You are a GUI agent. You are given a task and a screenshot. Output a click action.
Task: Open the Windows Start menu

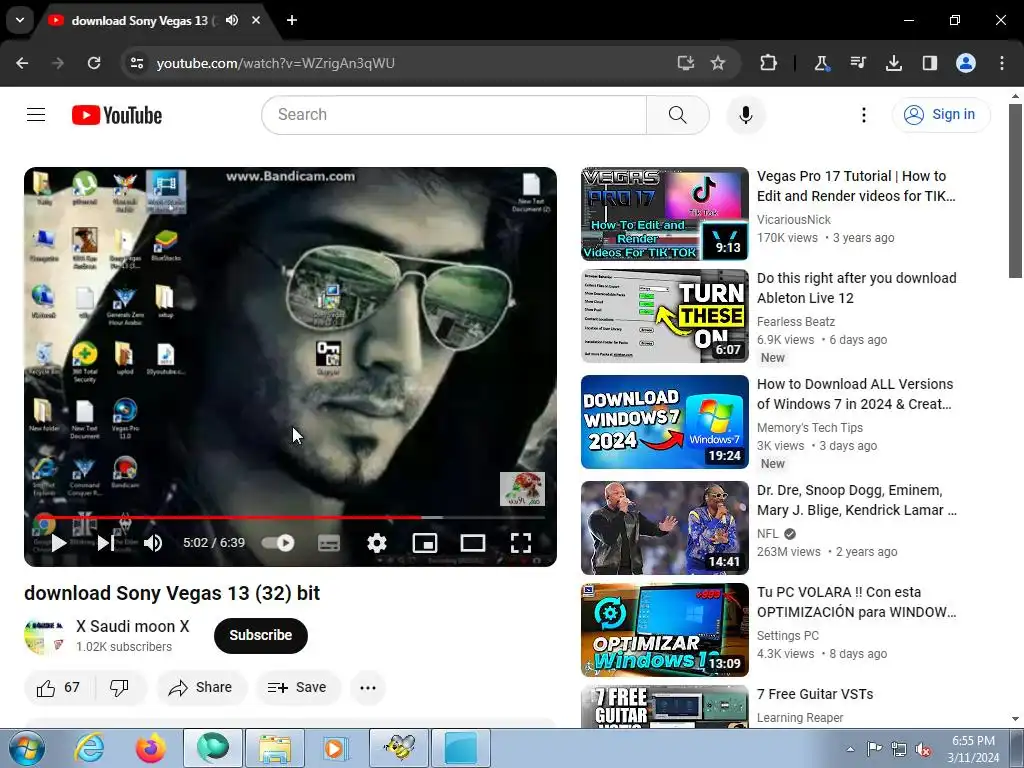tap(26, 748)
